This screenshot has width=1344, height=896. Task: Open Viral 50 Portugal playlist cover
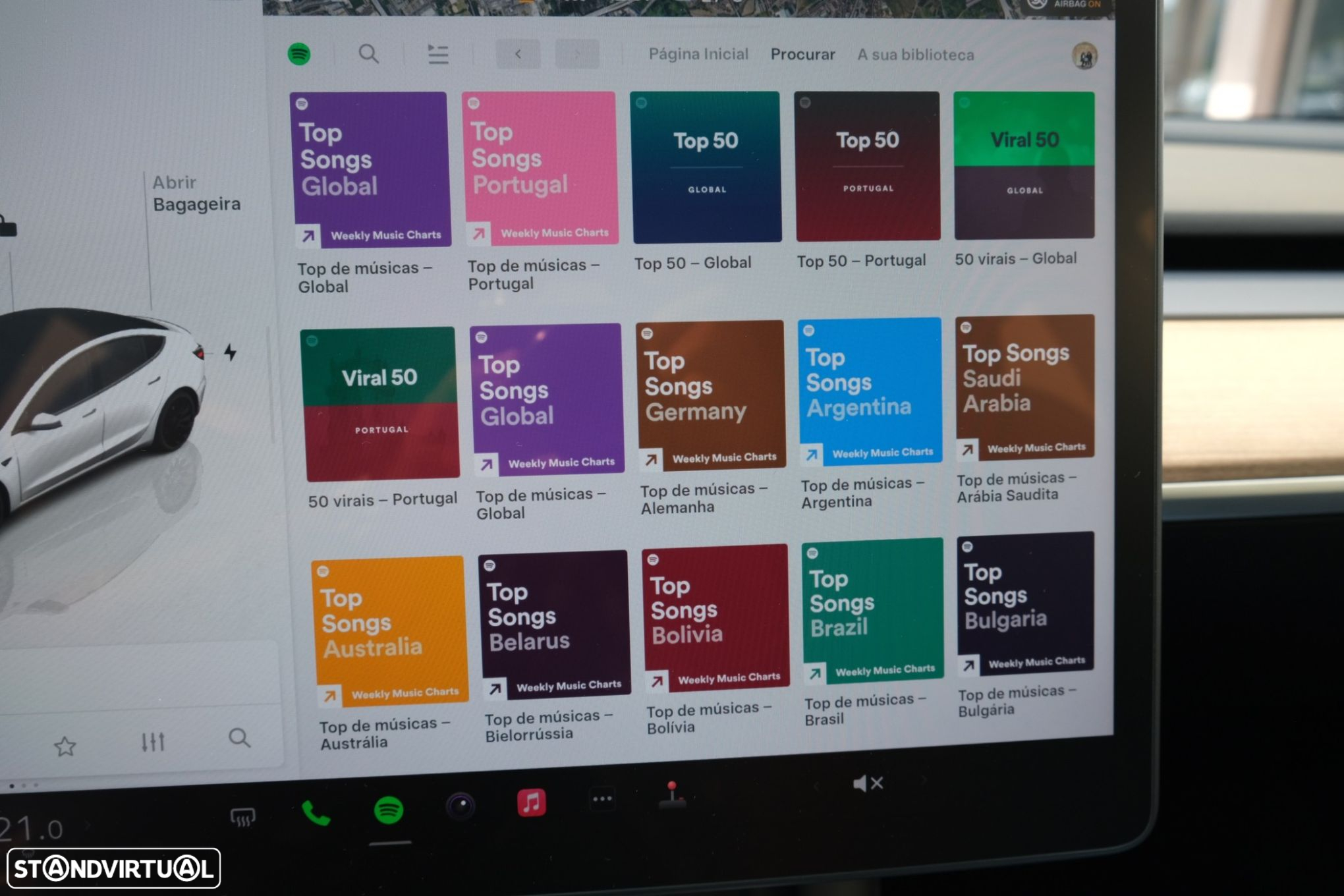point(380,404)
